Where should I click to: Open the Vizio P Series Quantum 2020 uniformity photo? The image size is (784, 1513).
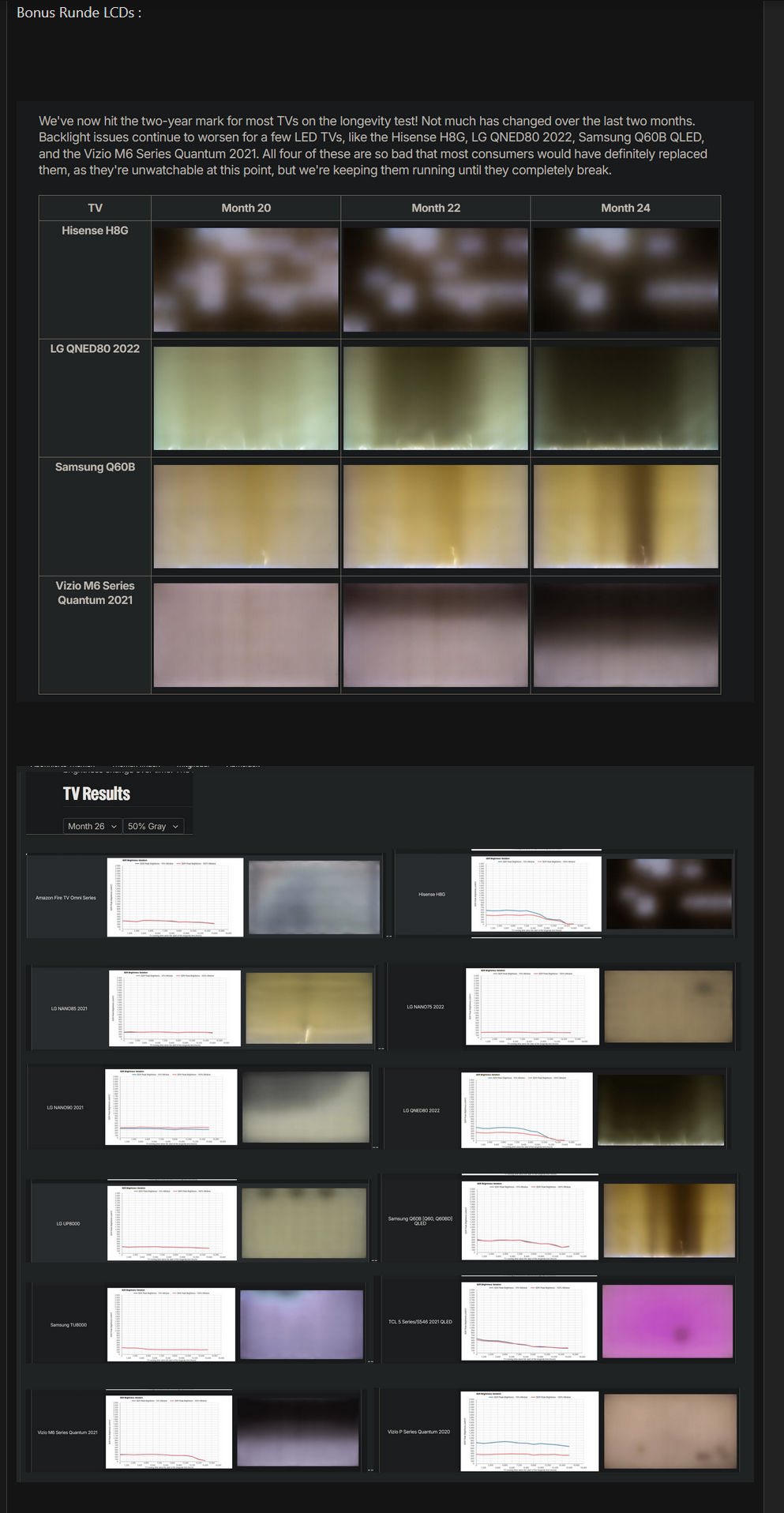pyautogui.click(x=670, y=1431)
